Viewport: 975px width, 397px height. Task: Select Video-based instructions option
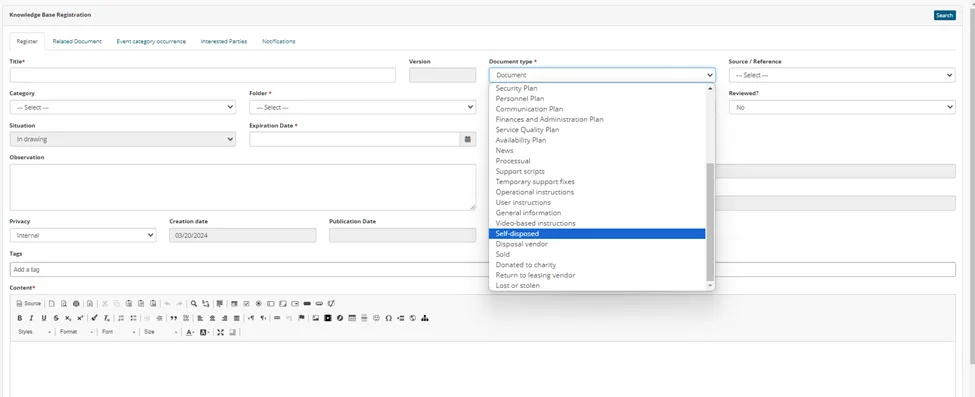(598, 223)
